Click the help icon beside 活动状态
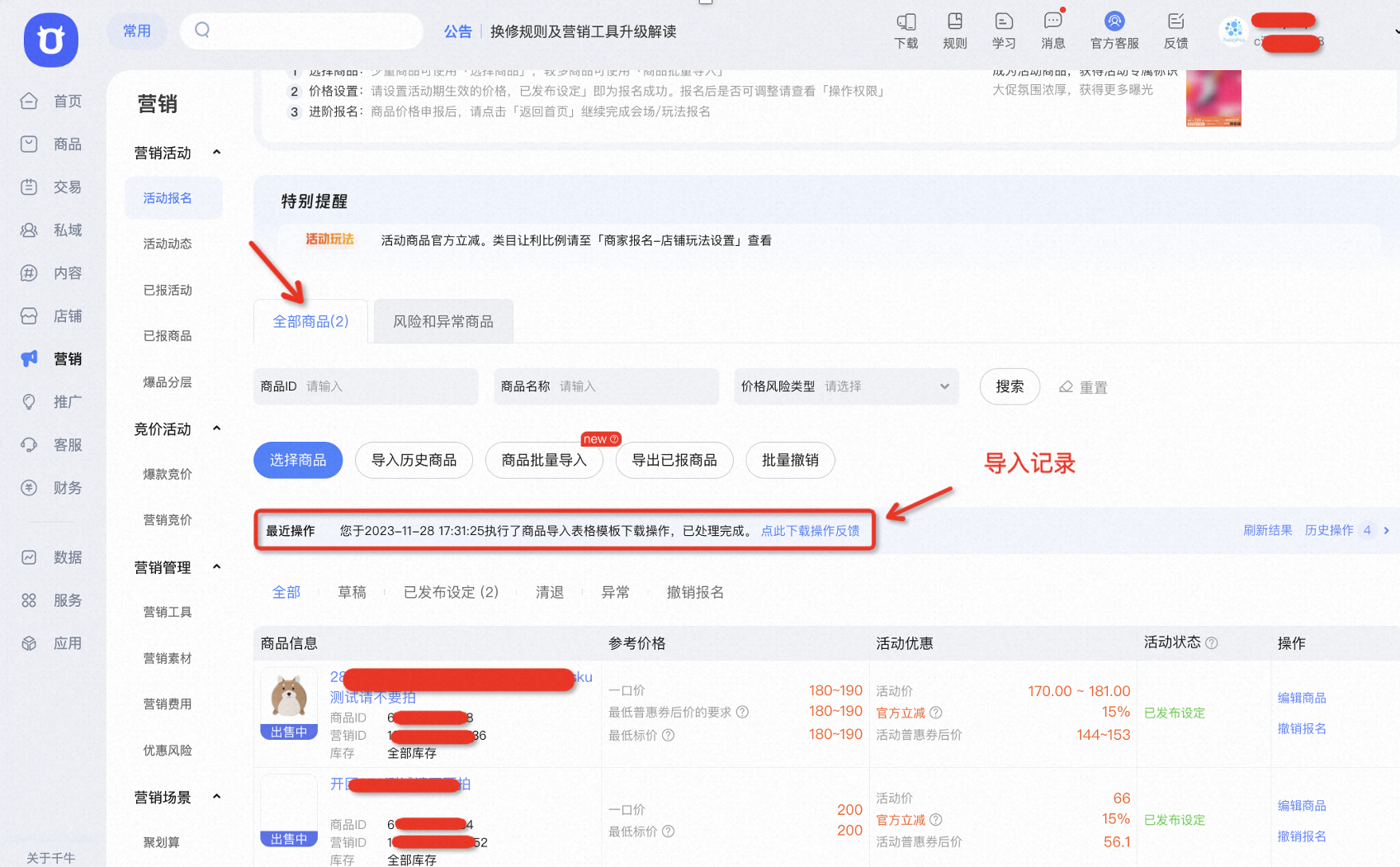The height and width of the screenshot is (867, 1400). [x=1212, y=643]
